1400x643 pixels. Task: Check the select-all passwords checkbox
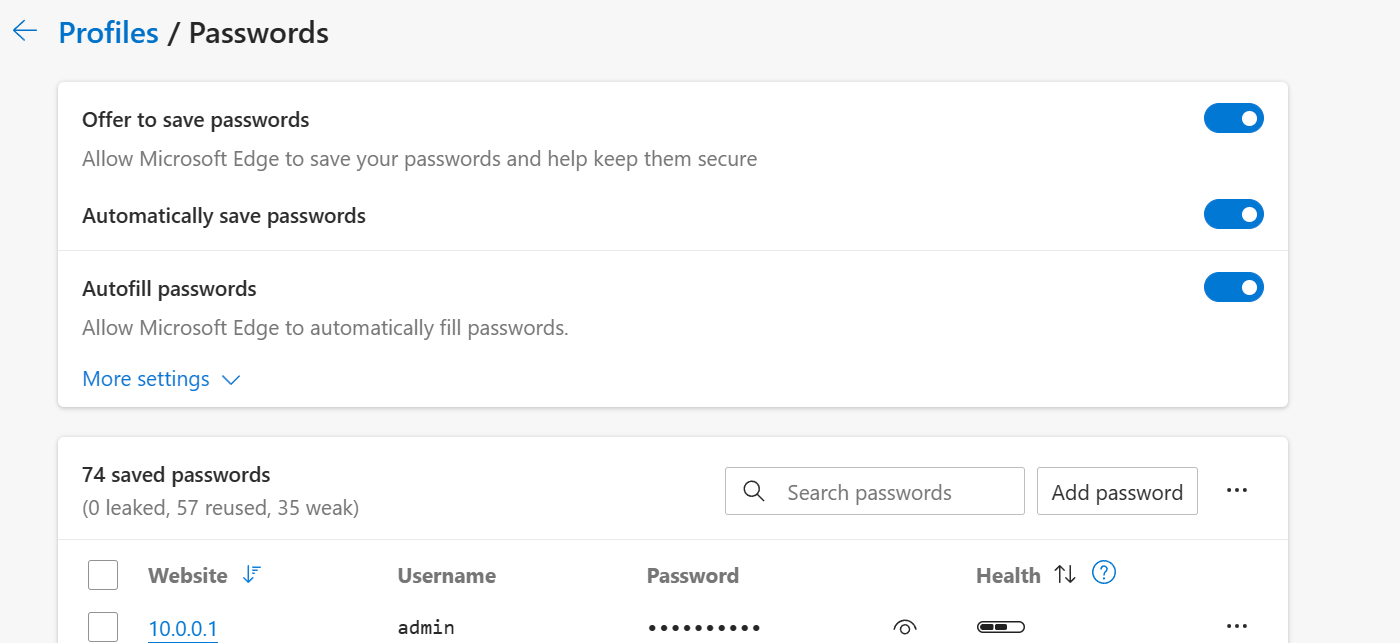click(103, 575)
